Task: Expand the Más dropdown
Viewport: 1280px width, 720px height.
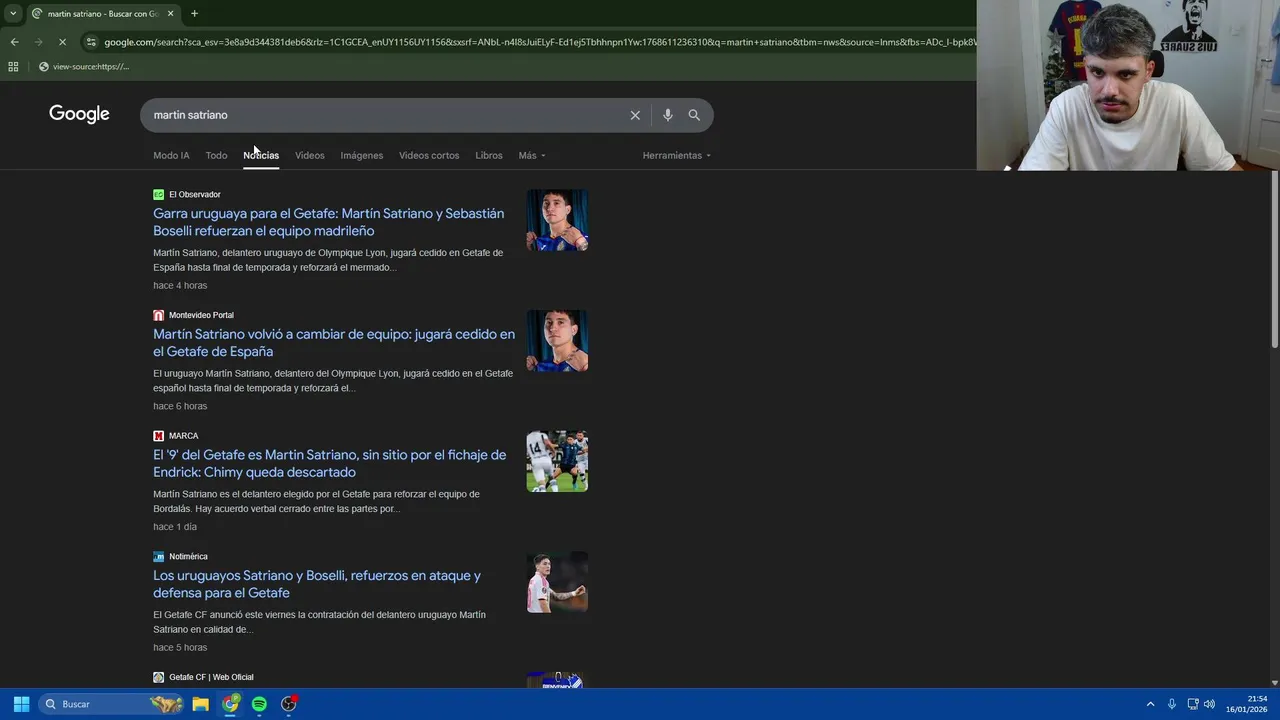Action: [x=532, y=155]
